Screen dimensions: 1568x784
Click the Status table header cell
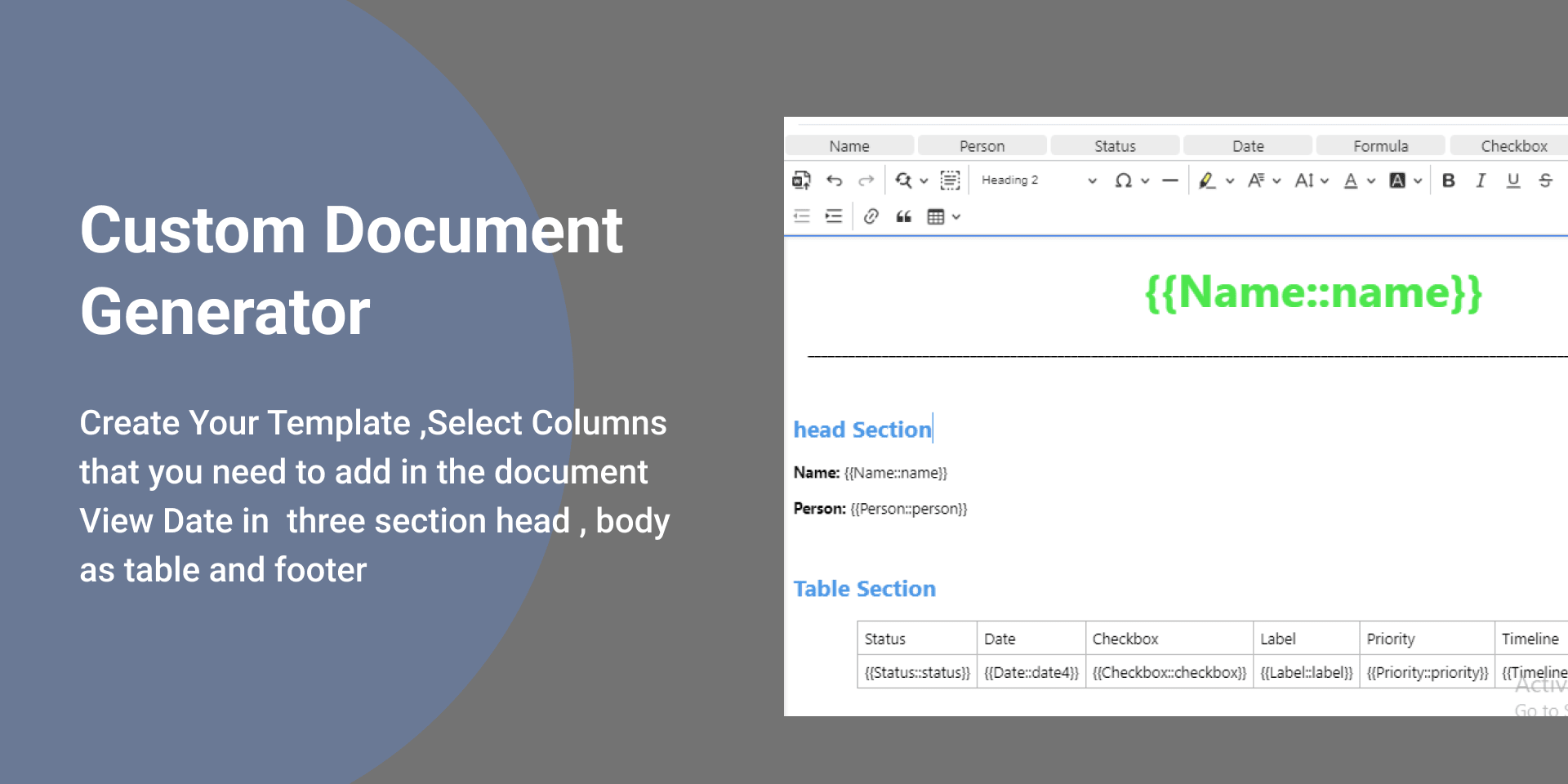tap(917, 639)
